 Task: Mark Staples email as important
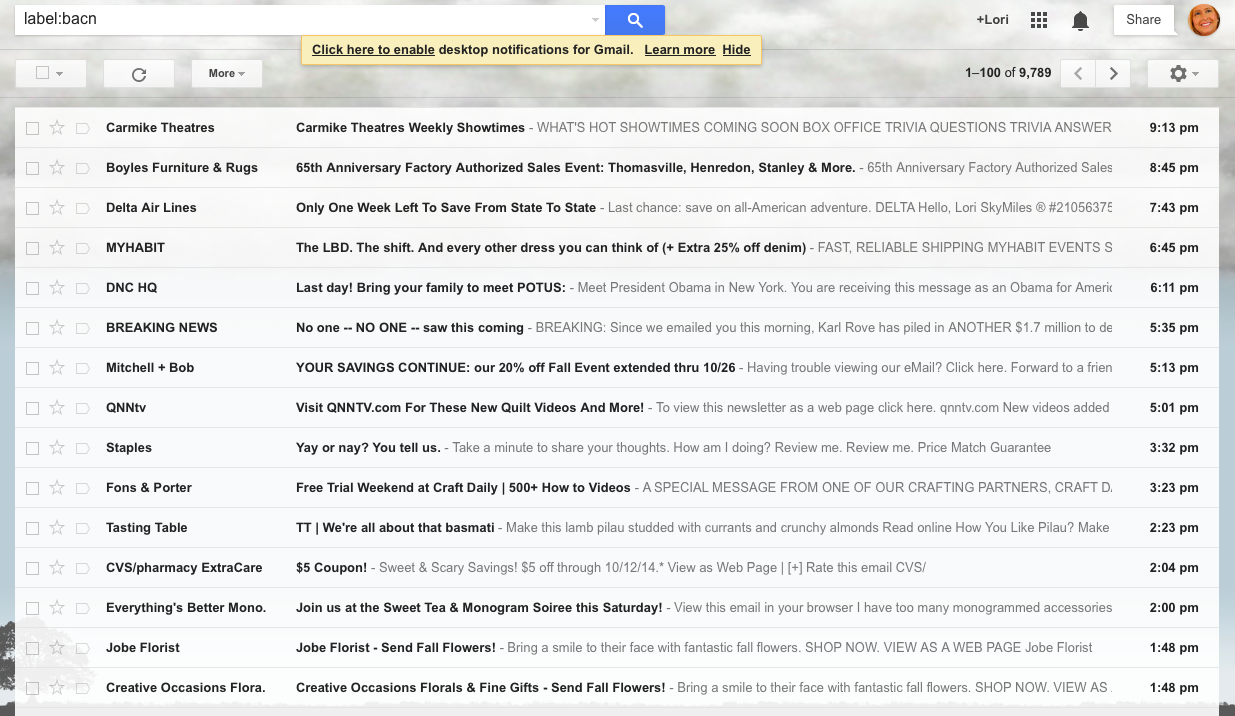point(82,448)
